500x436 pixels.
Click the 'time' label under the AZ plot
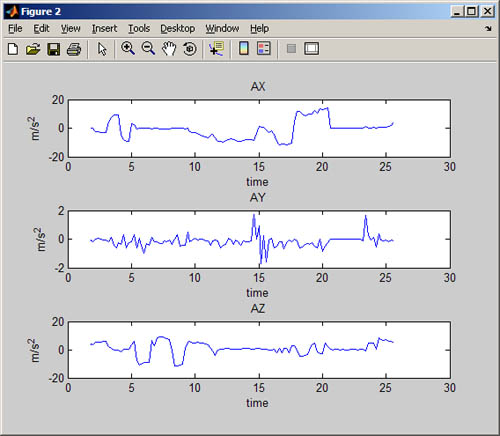[x=257, y=403]
